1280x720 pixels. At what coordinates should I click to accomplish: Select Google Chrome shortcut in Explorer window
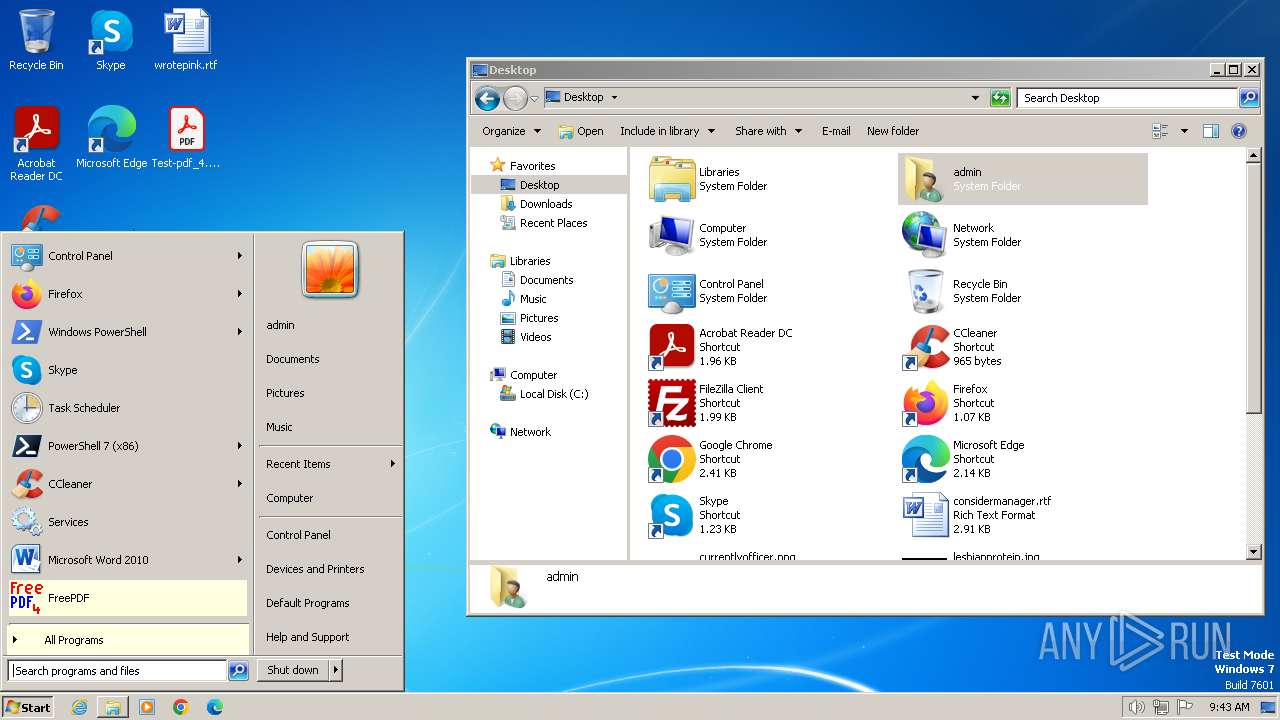[x=710, y=459]
